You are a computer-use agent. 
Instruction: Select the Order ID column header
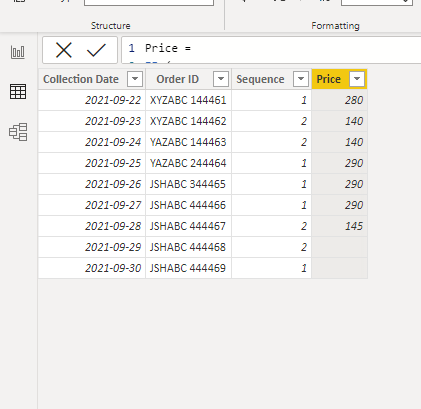(x=177, y=79)
